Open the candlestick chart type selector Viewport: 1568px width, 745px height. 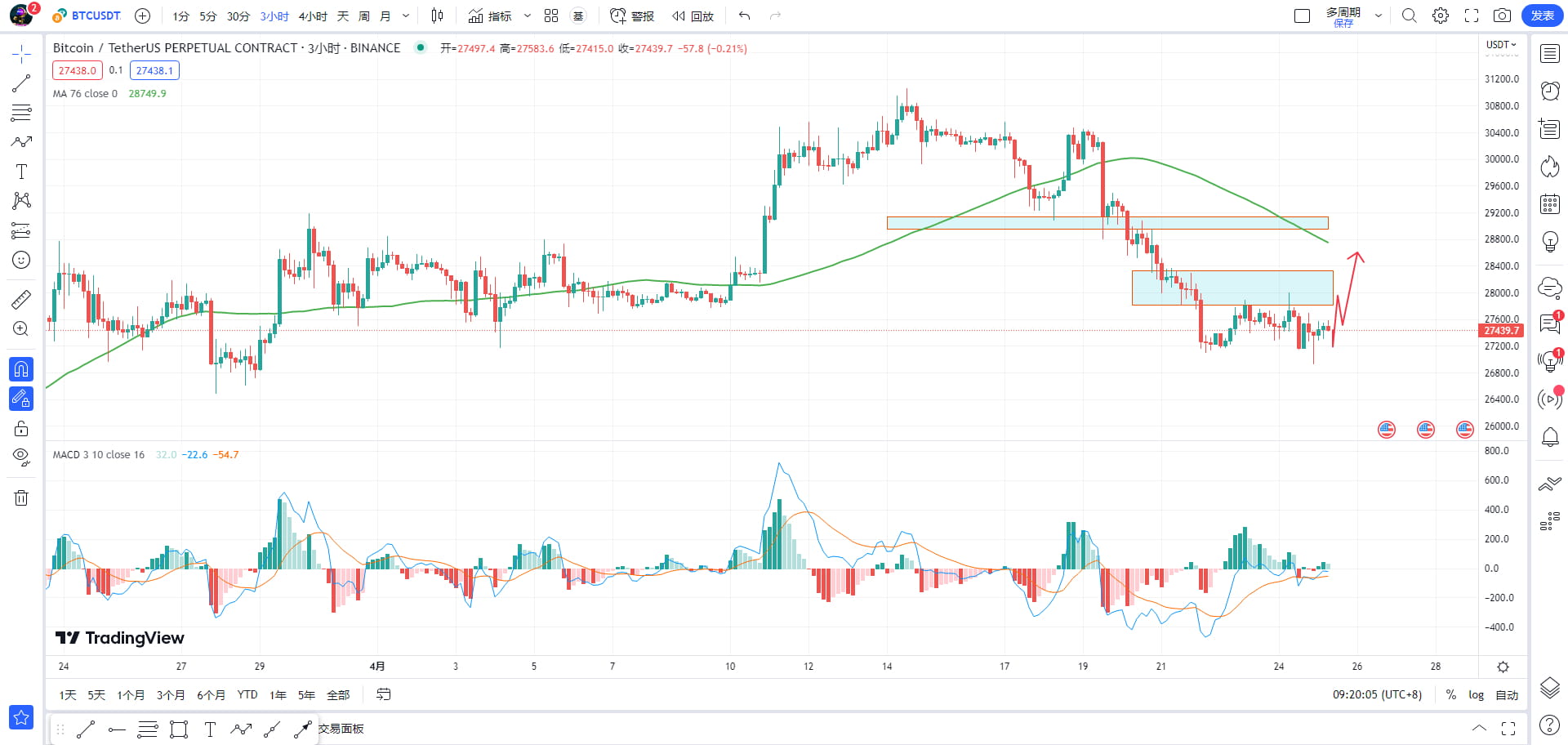[437, 16]
